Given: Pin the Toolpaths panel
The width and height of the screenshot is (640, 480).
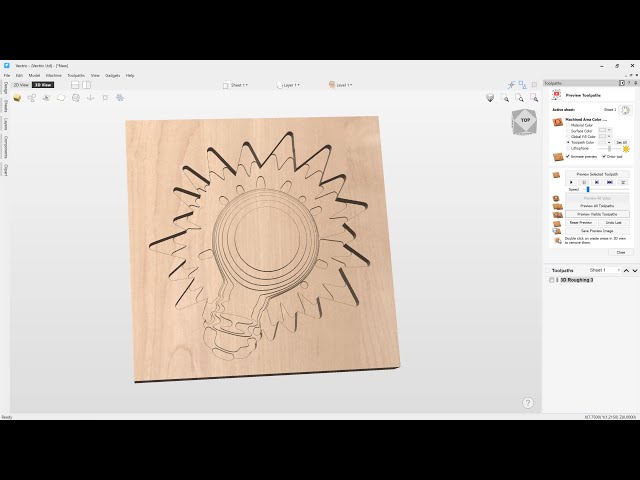Looking at the screenshot, I should coord(636,83).
